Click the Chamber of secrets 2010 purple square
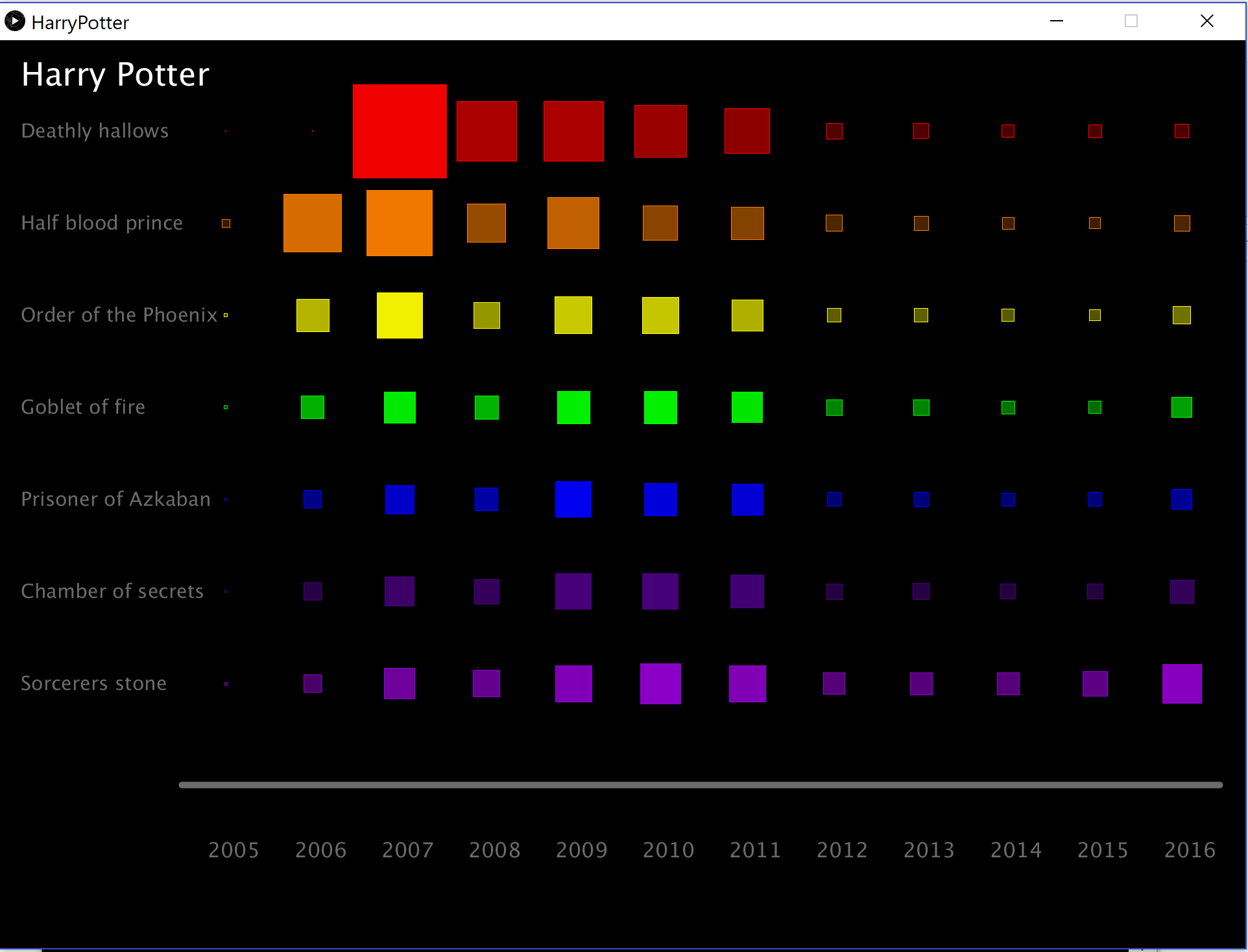This screenshot has width=1248, height=952. tap(660, 591)
